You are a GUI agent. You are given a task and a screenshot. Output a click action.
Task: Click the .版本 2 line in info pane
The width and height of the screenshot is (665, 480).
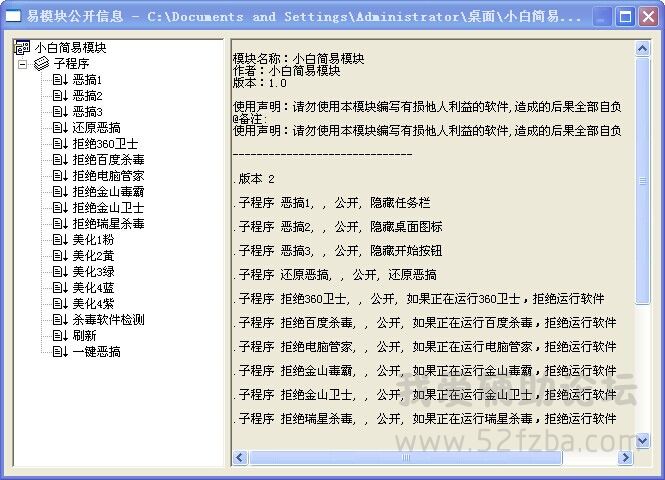(254, 179)
